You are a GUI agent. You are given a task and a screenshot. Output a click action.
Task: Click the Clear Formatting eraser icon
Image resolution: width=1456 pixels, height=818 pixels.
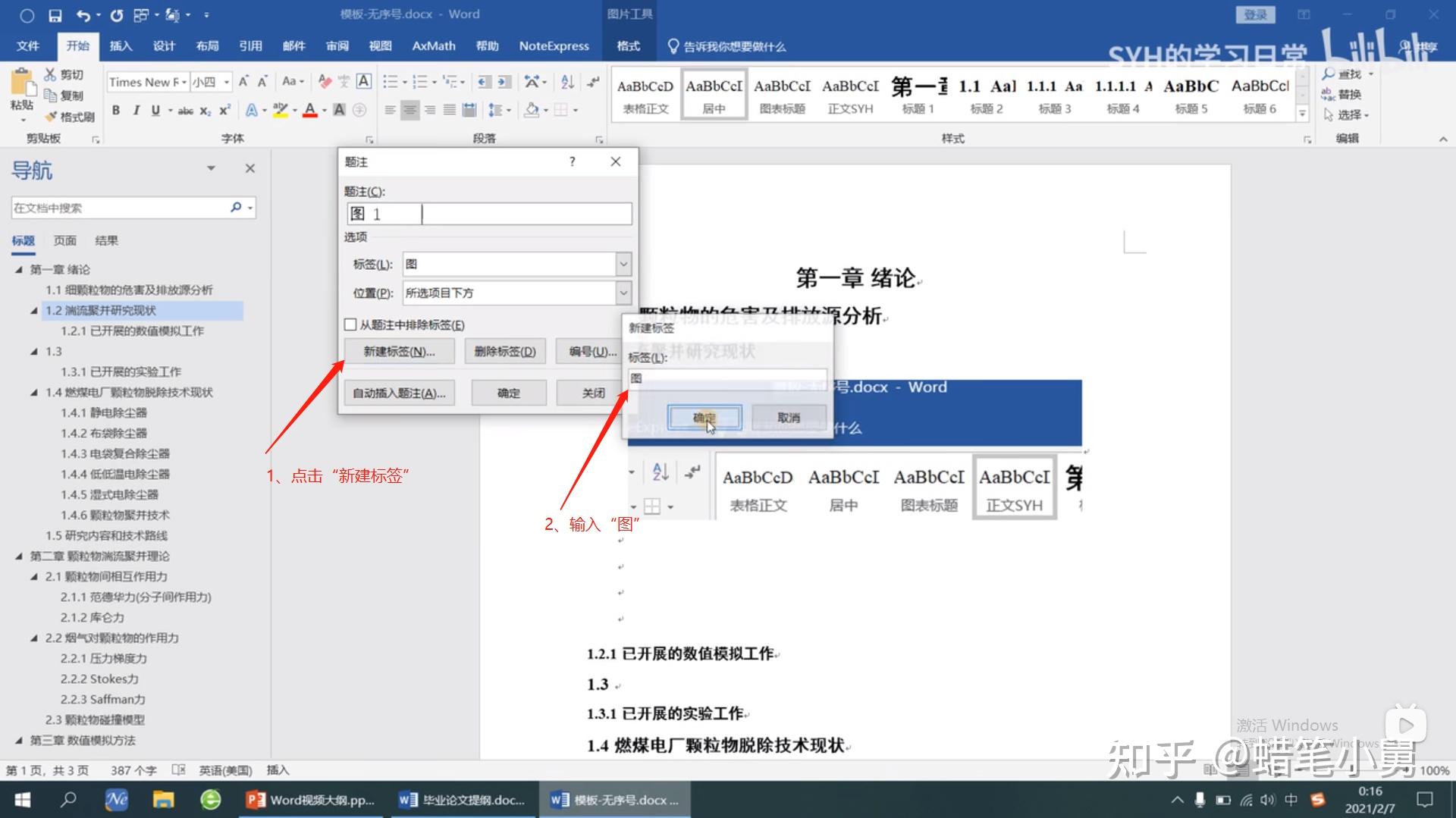pyautogui.click(x=325, y=81)
